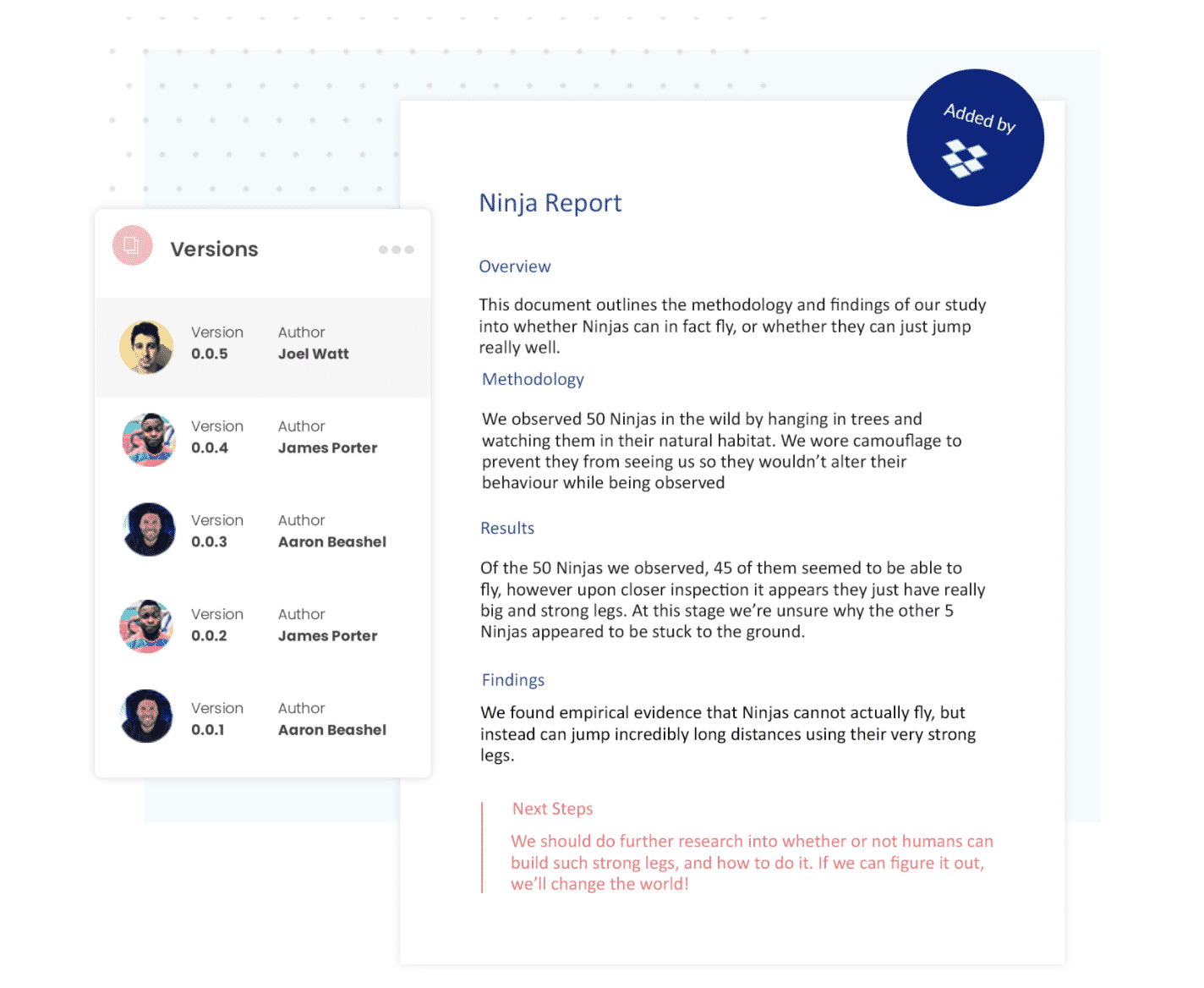Click the Methodology paragraph about observing 50 Ninjas
The height and width of the screenshot is (988, 1204).
722,451
